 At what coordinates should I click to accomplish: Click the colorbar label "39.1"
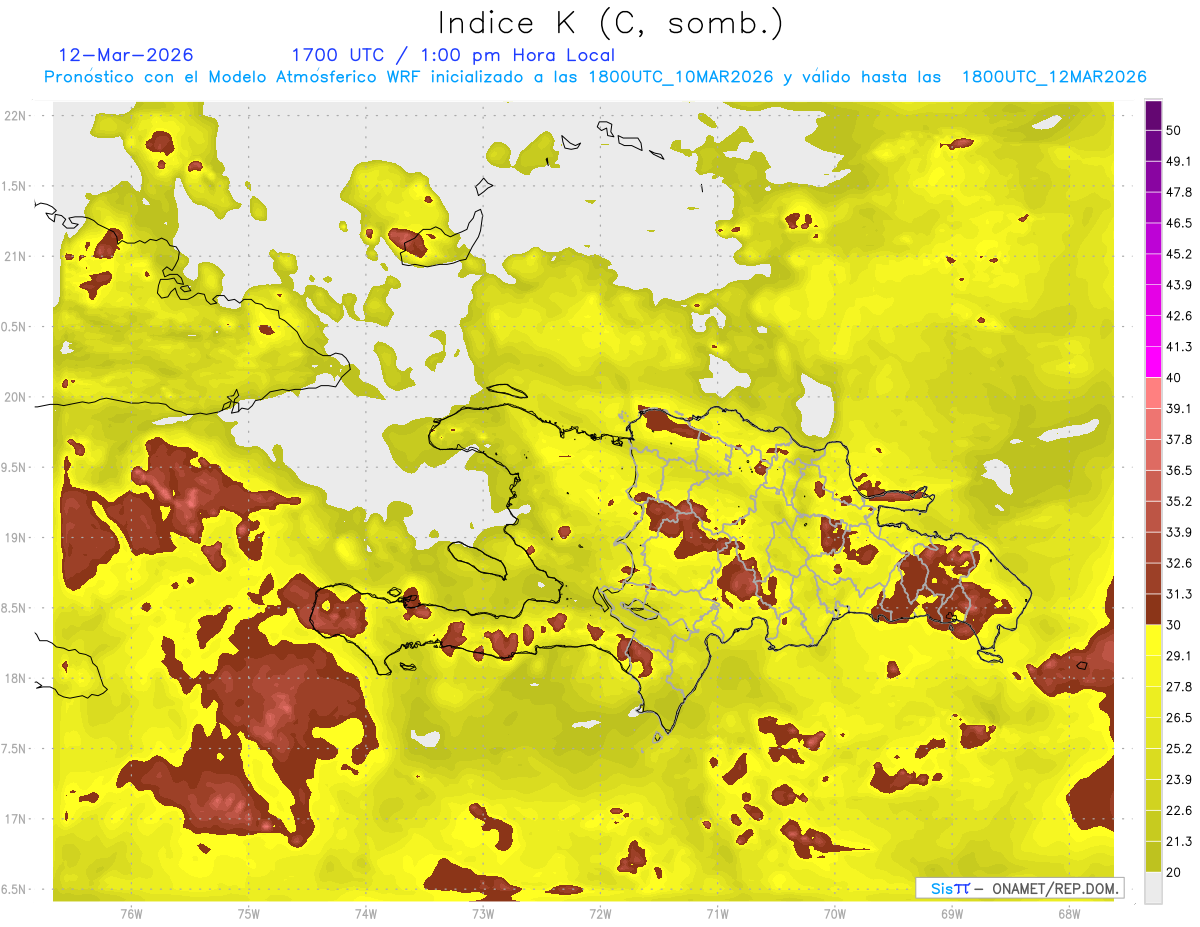[x=1179, y=408]
